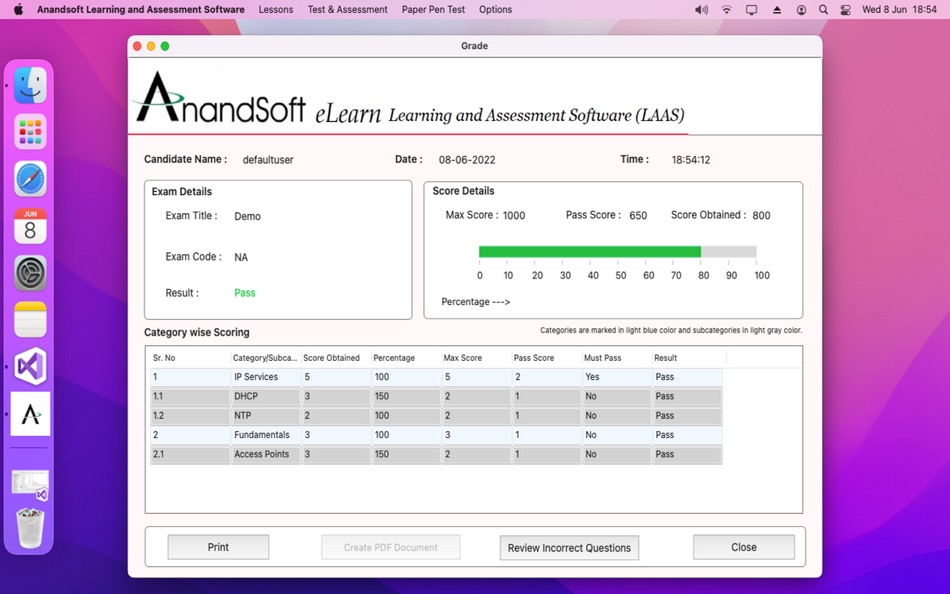This screenshot has width=950, height=594.
Task: Open the Trash in the dock
Action: [30, 528]
